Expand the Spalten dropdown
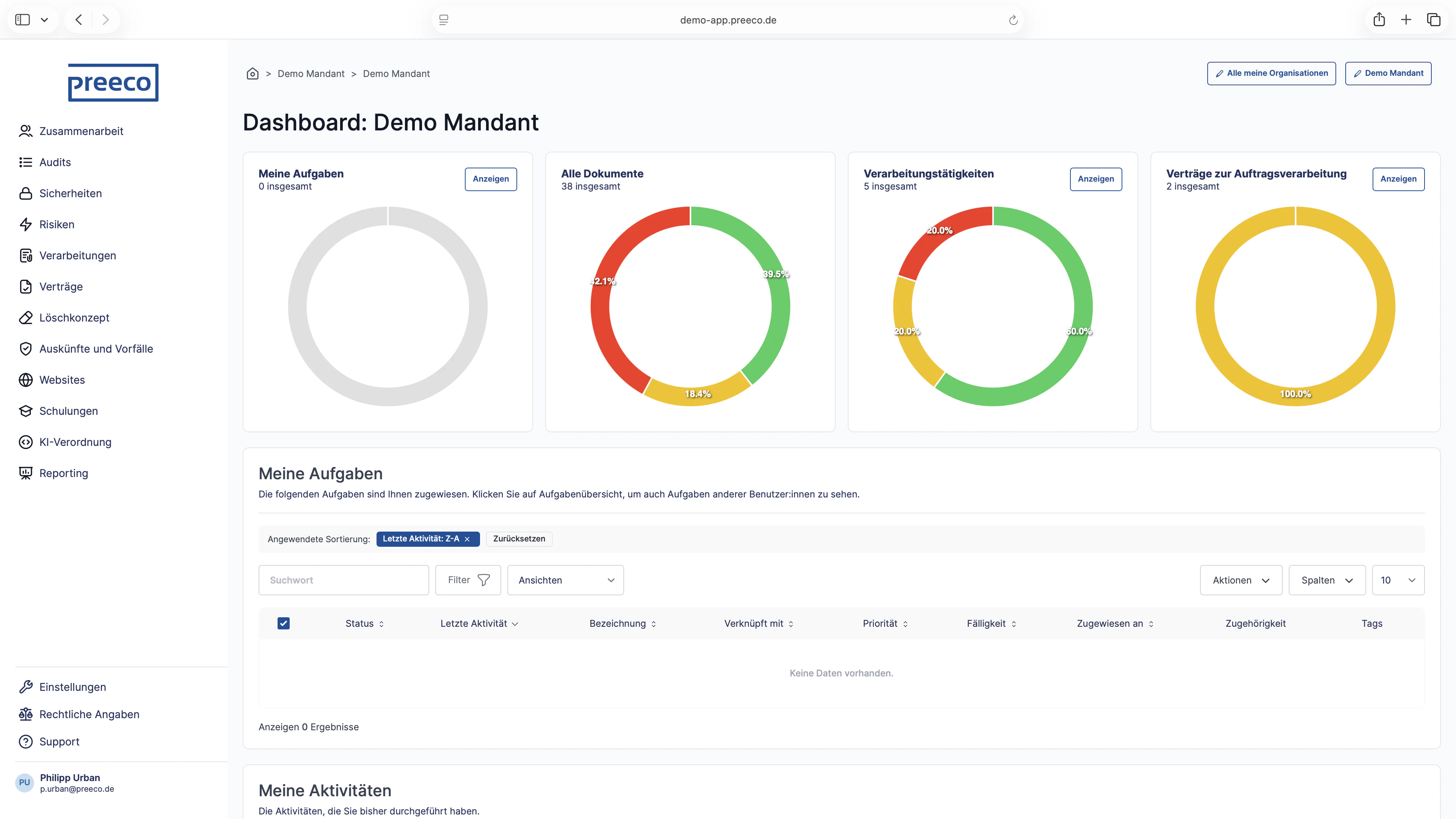Viewport: 1456px width, 819px height. [x=1327, y=580]
